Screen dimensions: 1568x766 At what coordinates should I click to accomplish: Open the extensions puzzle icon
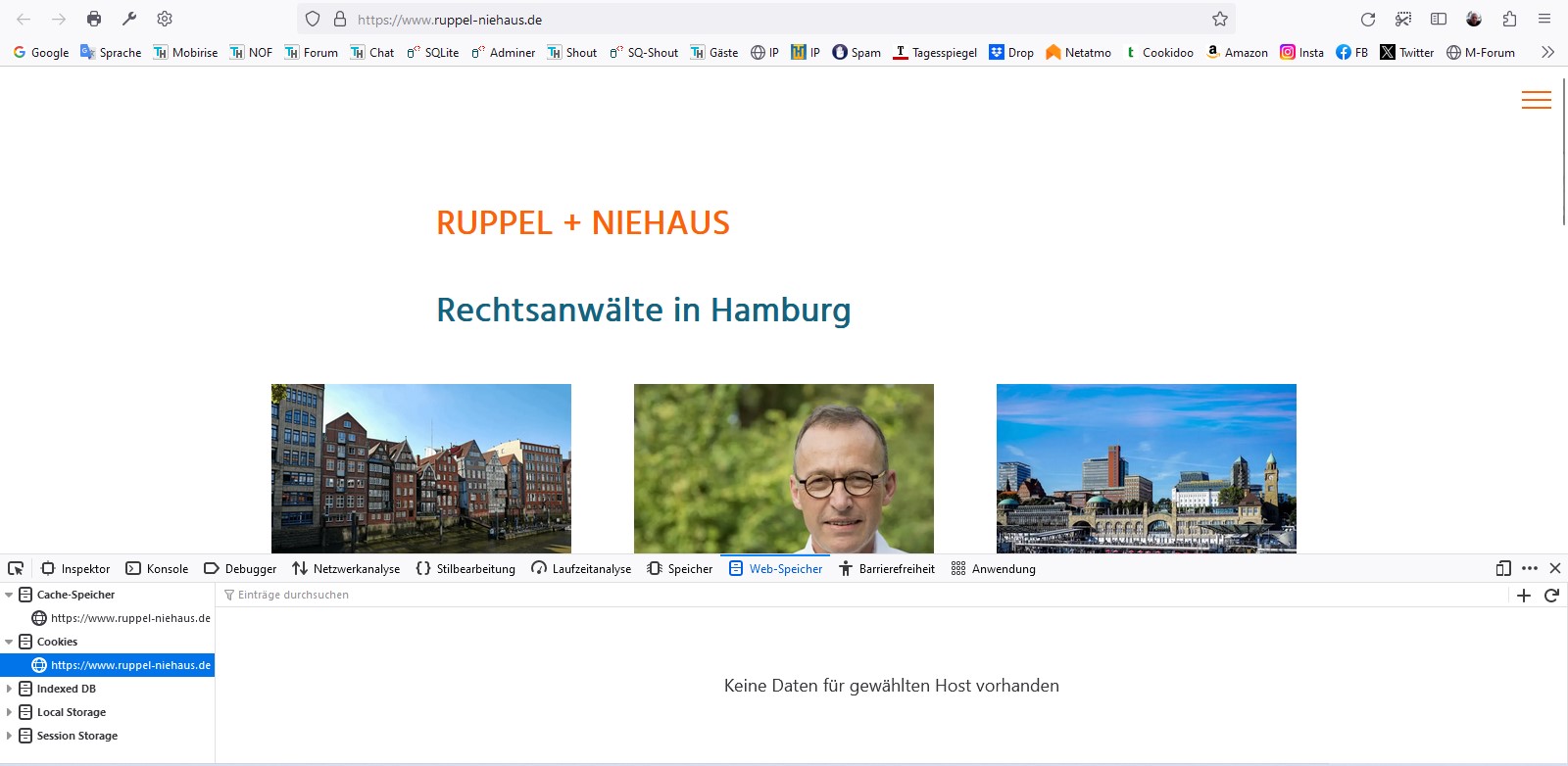tap(1509, 19)
